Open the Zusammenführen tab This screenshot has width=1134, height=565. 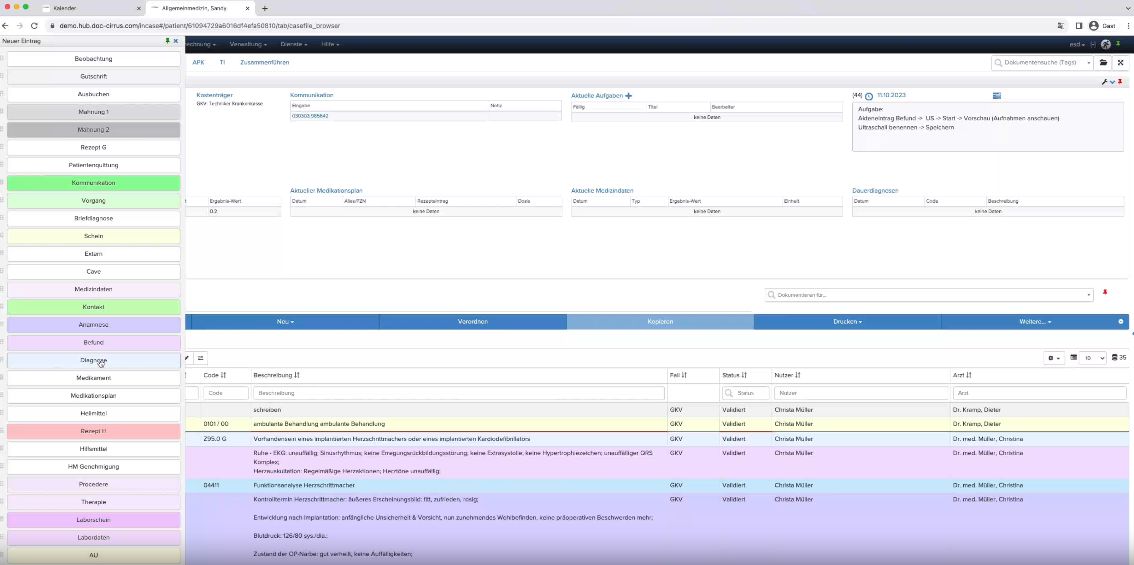(x=265, y=63)
